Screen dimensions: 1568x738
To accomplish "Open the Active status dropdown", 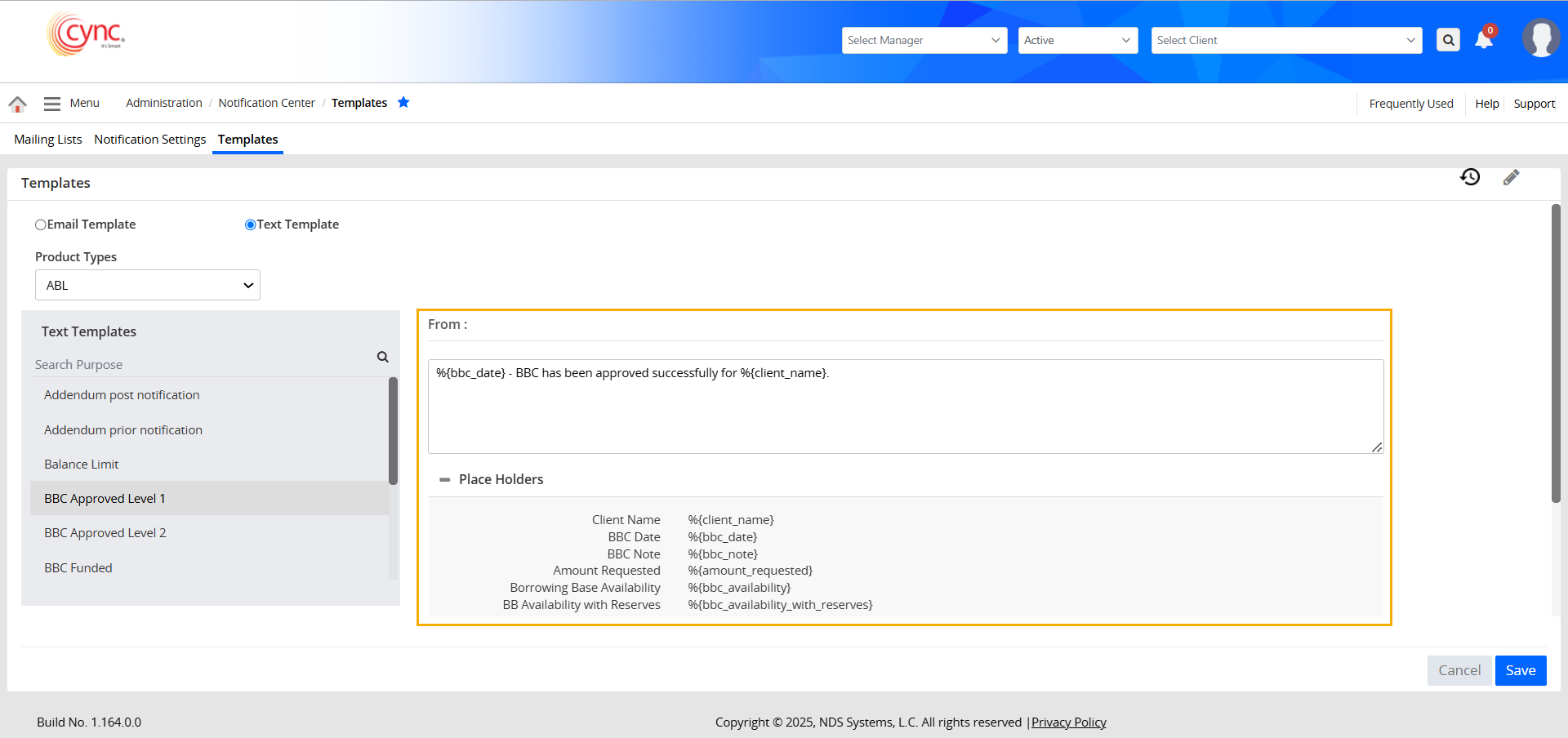I will [x=1077, y=40].
